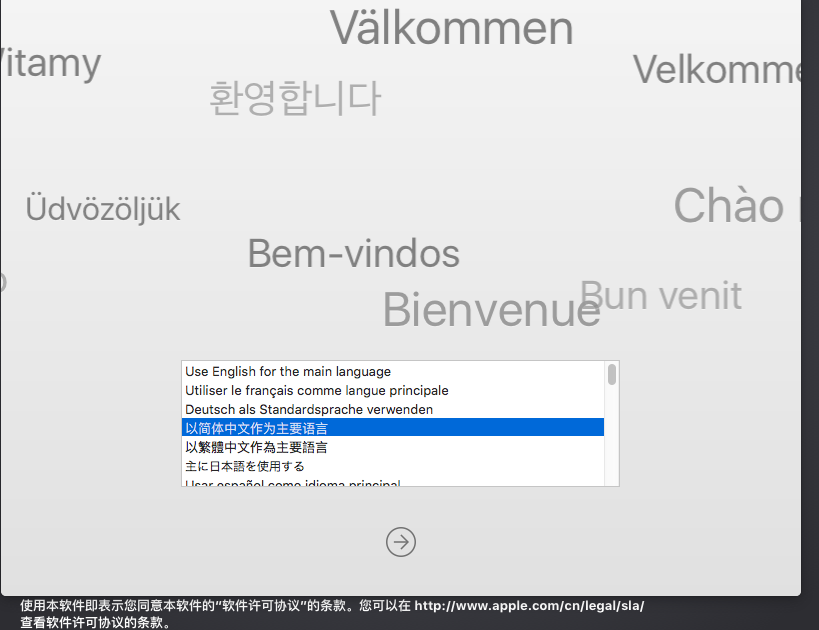Click the Üdvözöljük greeting text

[x=103, y=208]
